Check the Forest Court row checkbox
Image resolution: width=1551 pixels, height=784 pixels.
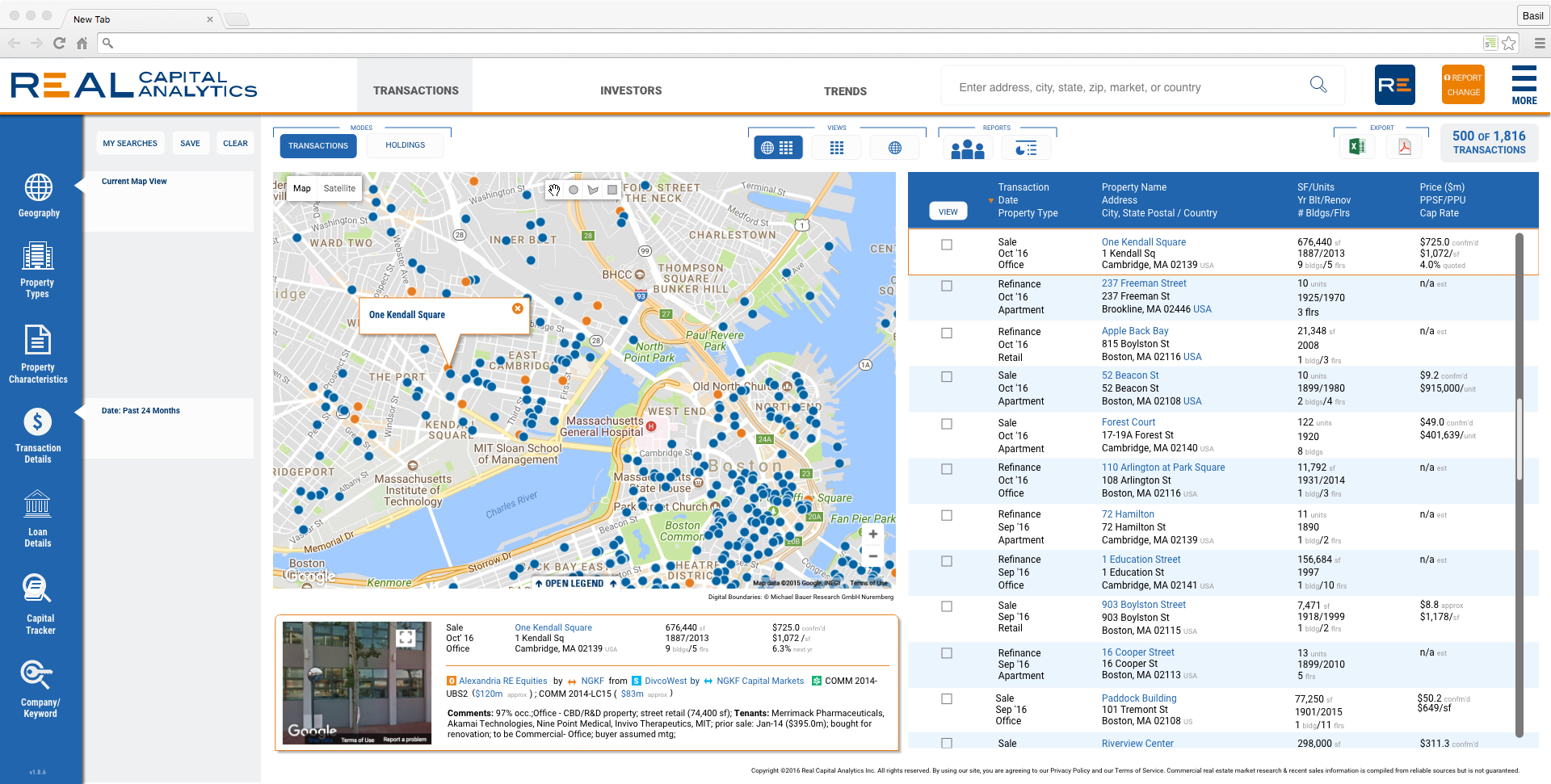(x=947, y=424)
